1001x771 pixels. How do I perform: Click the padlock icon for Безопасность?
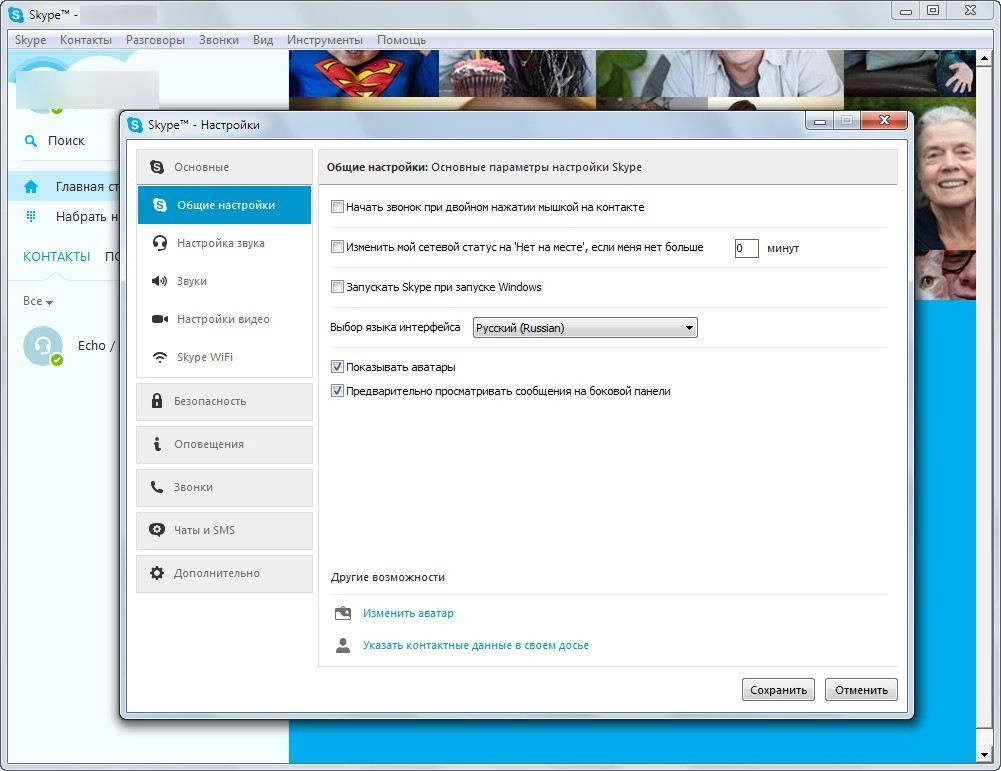156,401
